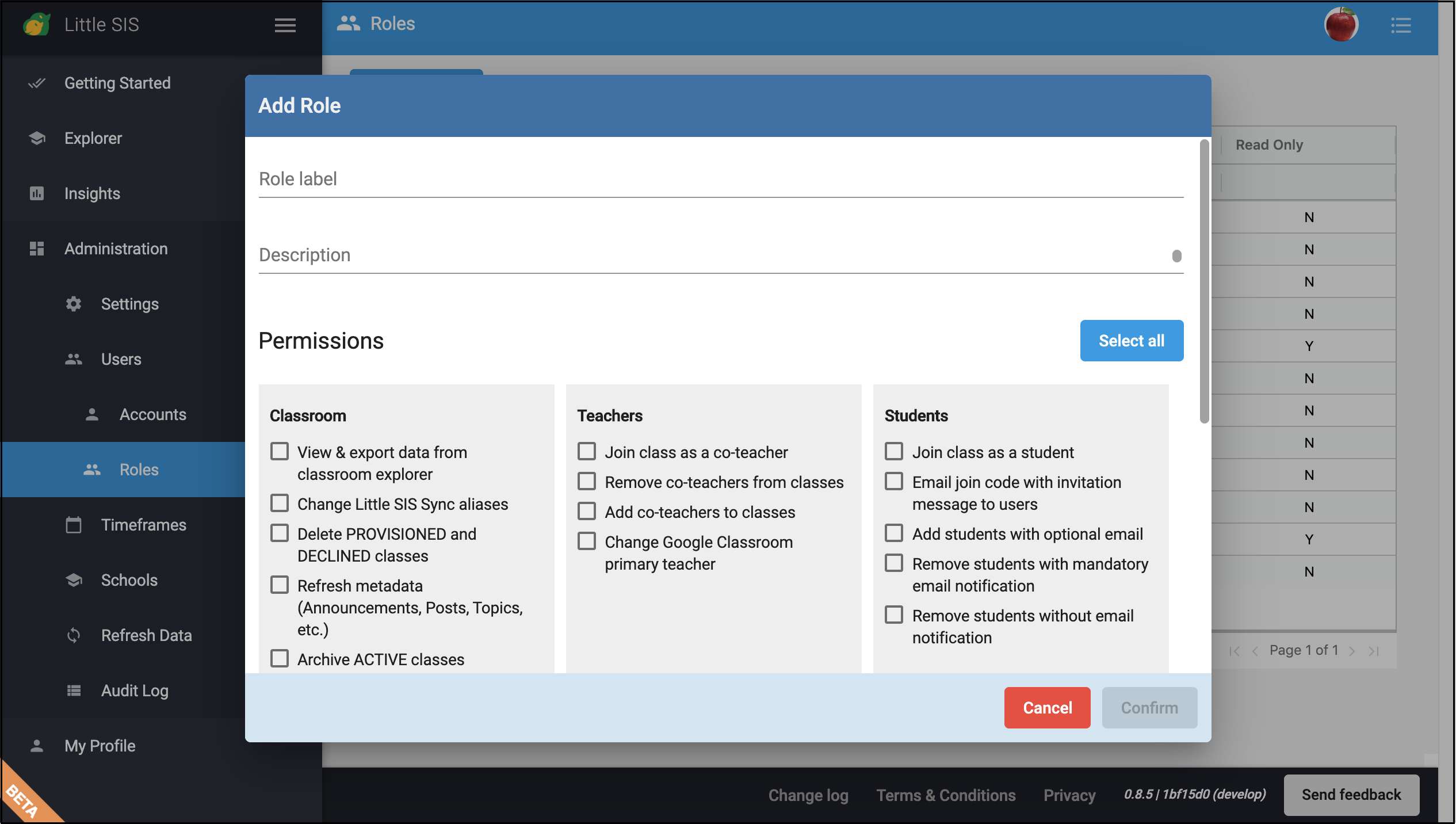Open Refresh Data via its circular arrow icon

[74, 635]
